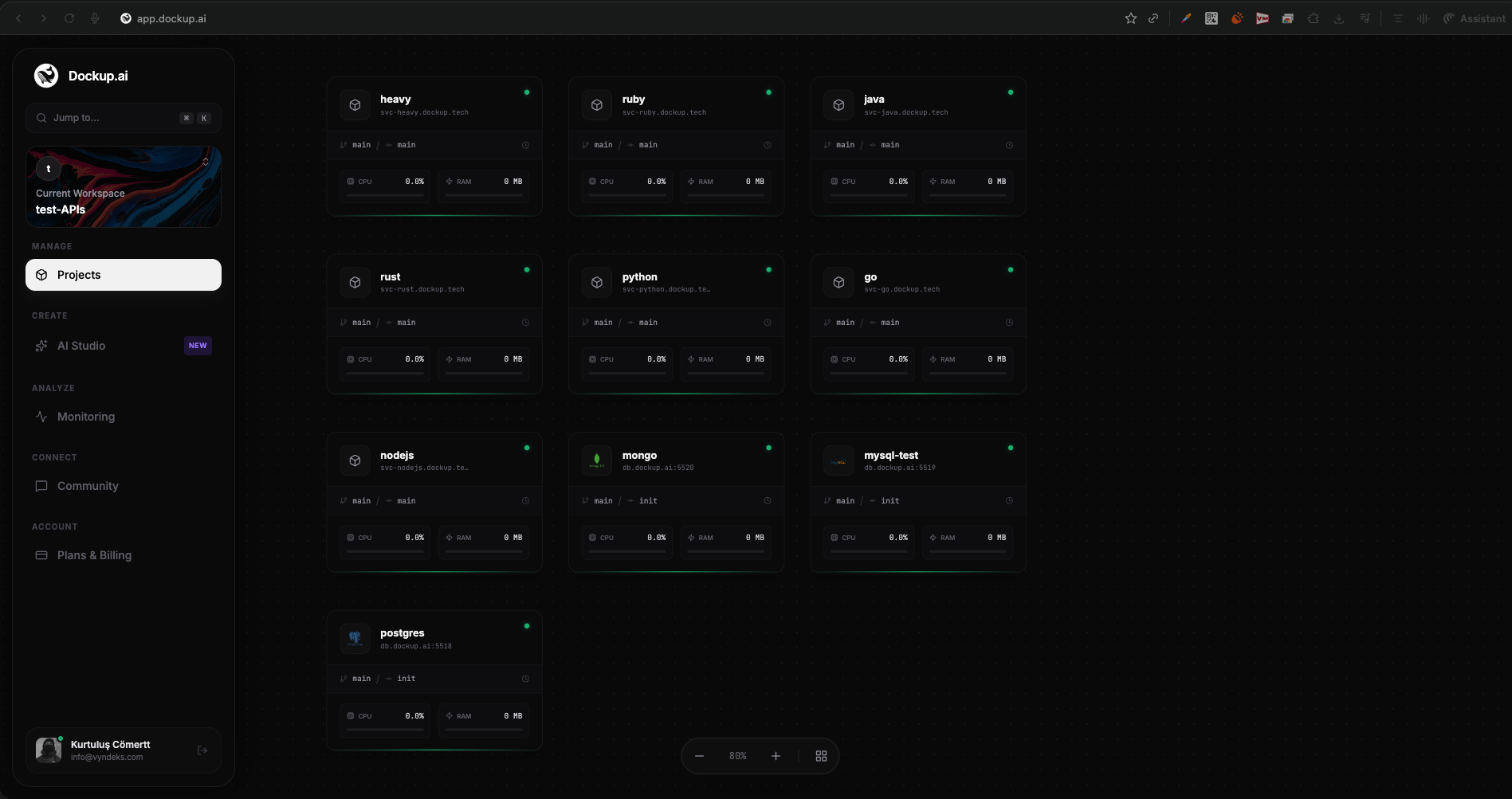Click the mysql-test project's MySQL icon
This screenshot has width=1512, height=799.
pos(838,460)
